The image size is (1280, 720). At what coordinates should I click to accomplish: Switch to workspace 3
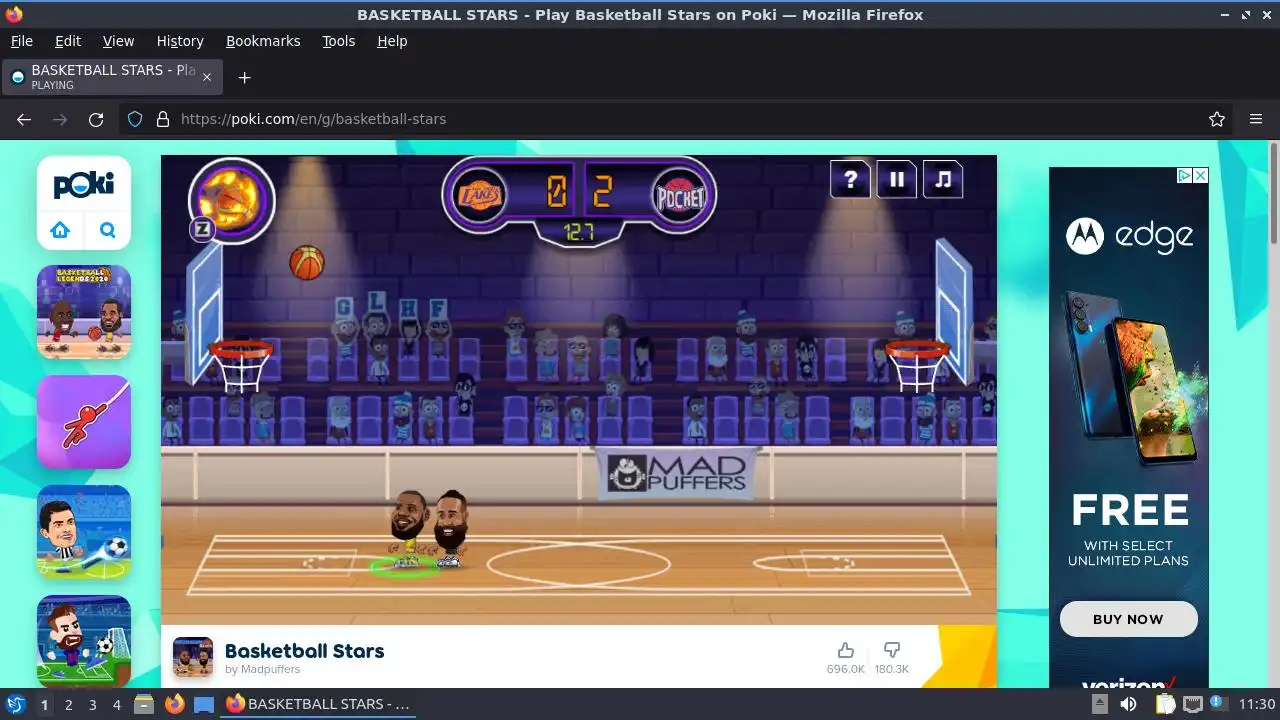pyautogui.click(x=92, y=705)
